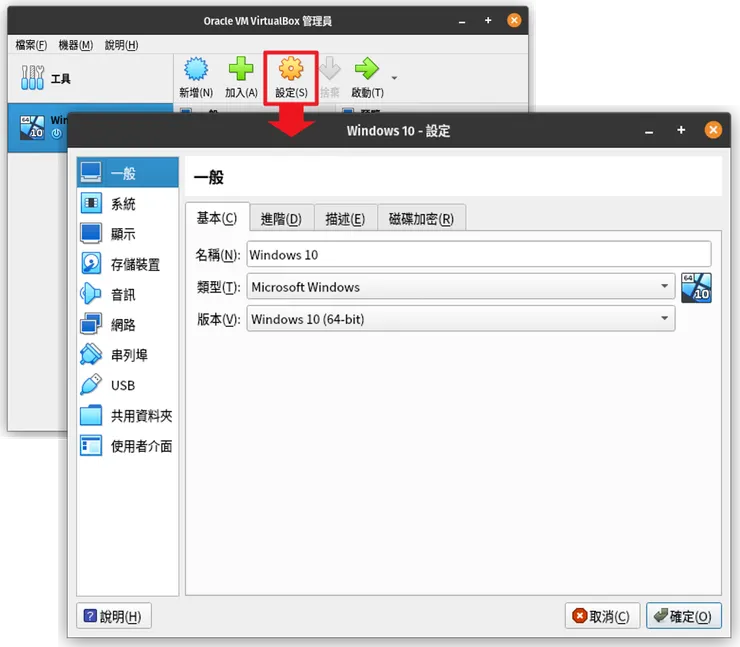Screen dimensions: 740x647
Task: Select the Windows 10 VM icon in manager list
Action: [x=32, y=127]
